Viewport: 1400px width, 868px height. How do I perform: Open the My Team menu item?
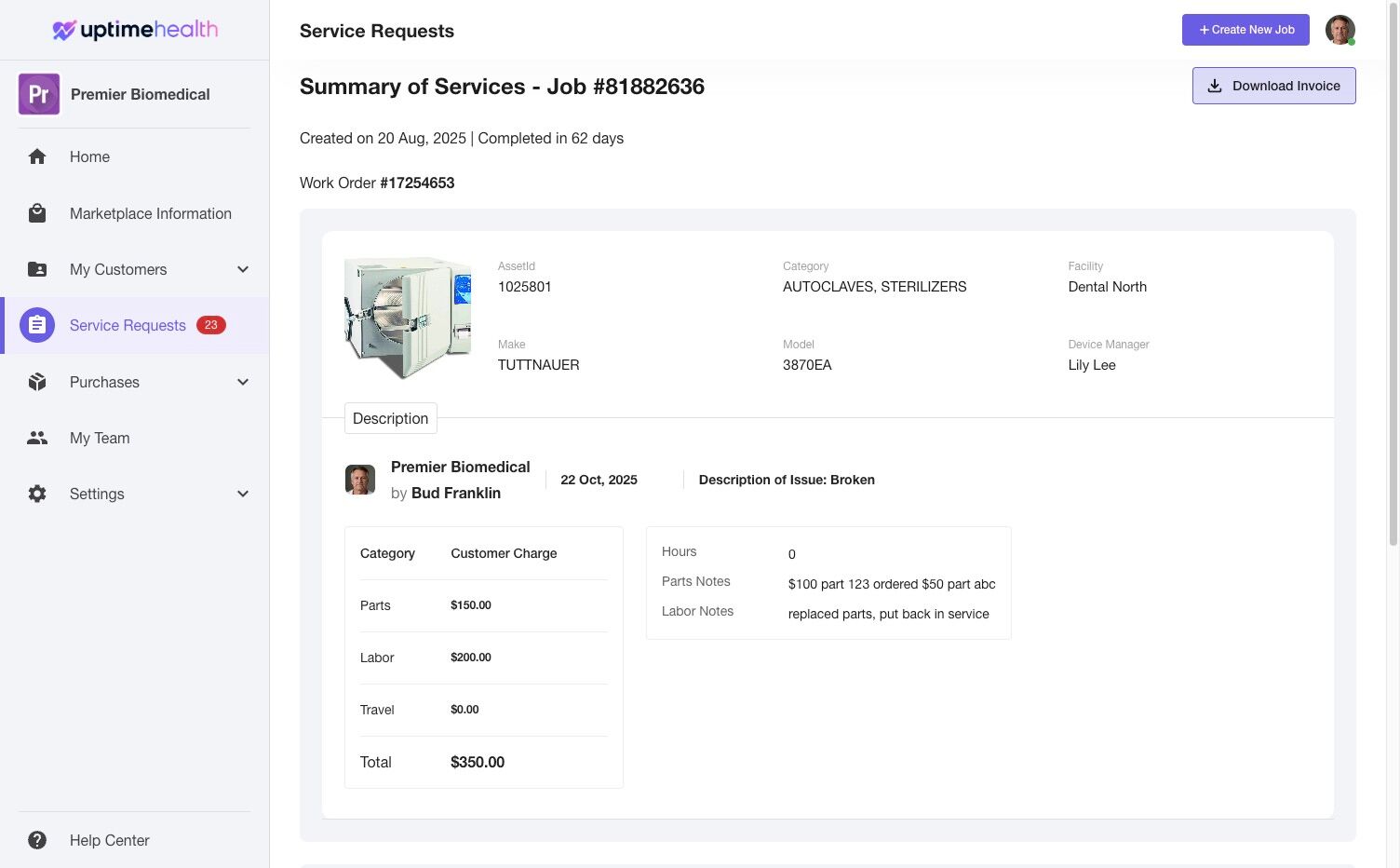[x=100, y=438]
